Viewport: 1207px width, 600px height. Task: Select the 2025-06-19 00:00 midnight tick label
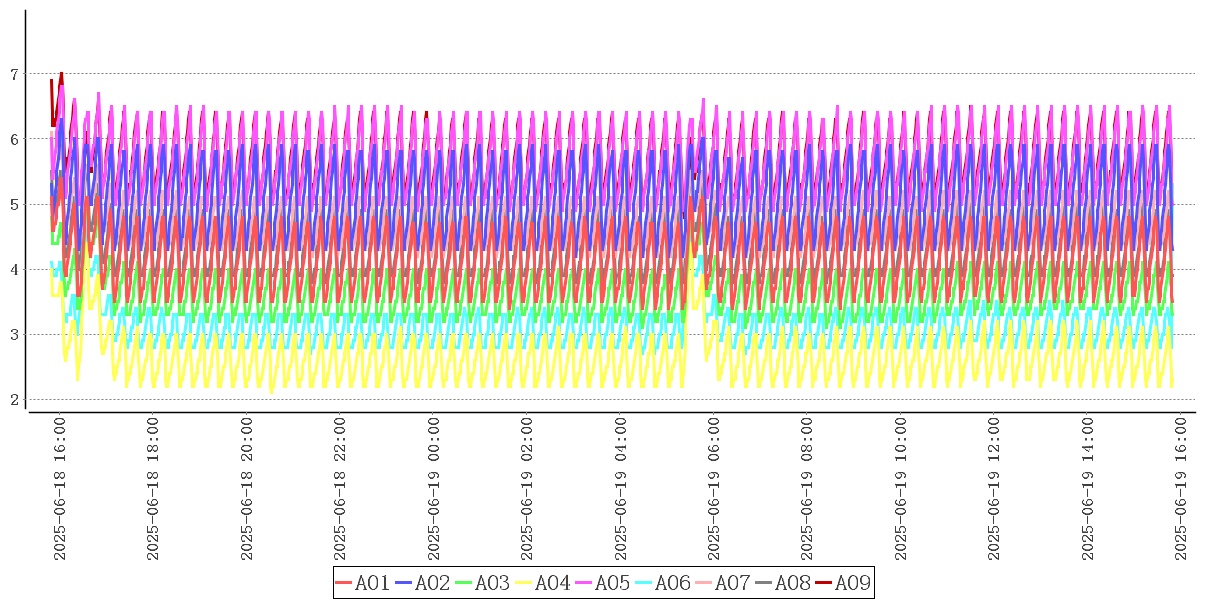[433, 488]
